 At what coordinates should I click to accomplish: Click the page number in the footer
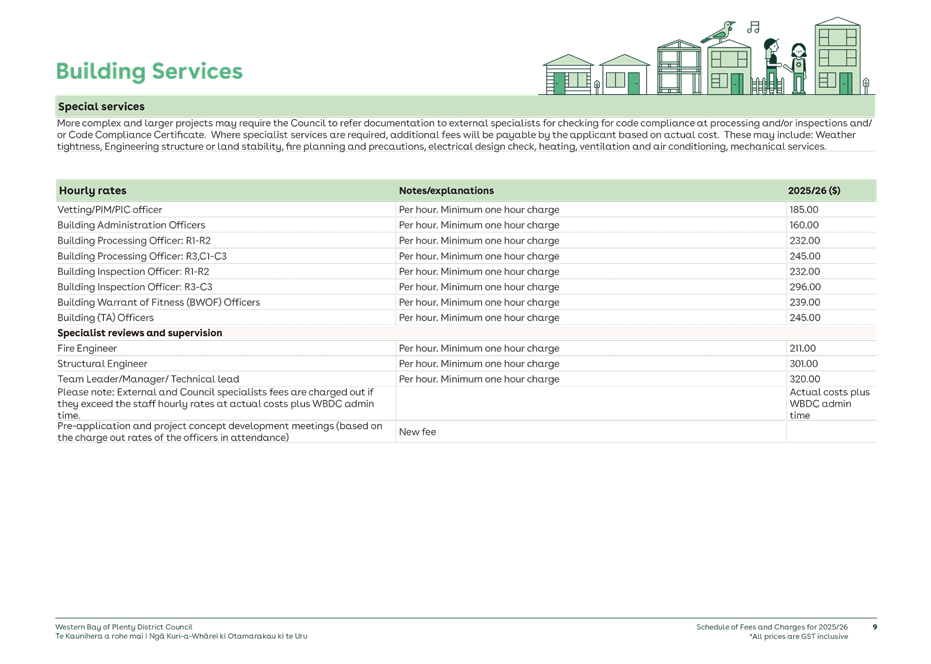click(x=874, y=627)
